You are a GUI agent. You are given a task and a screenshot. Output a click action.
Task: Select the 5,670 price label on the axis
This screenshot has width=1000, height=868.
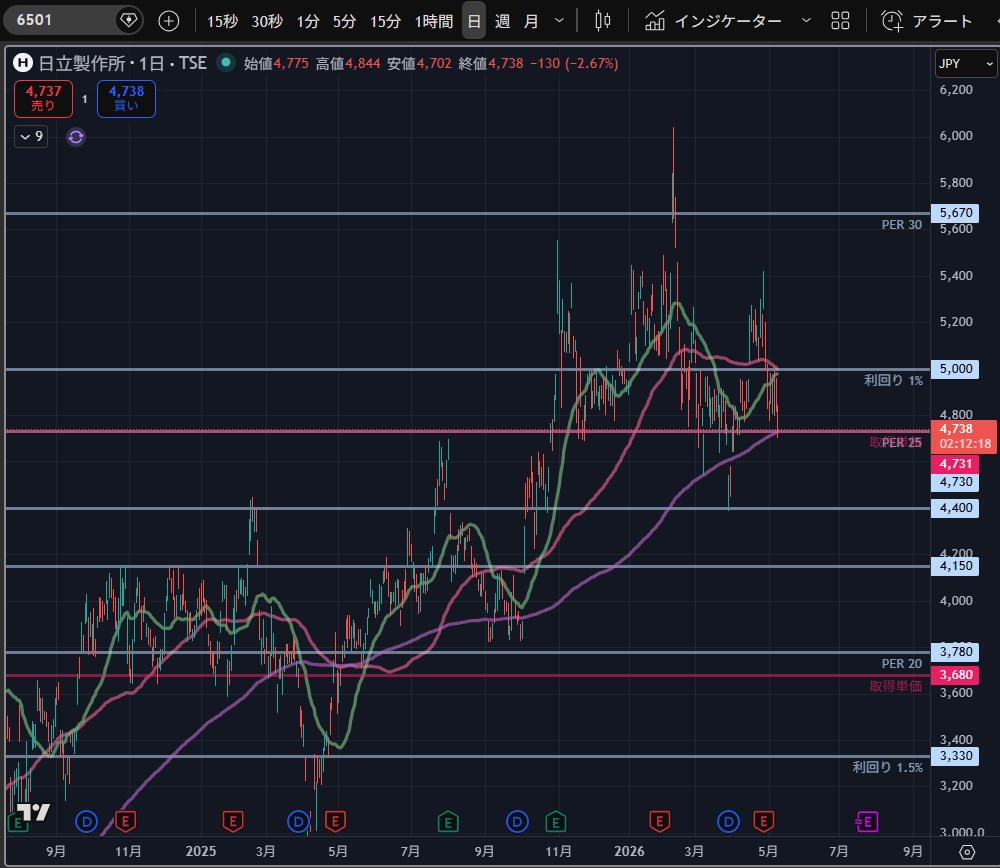pos(955,212)
